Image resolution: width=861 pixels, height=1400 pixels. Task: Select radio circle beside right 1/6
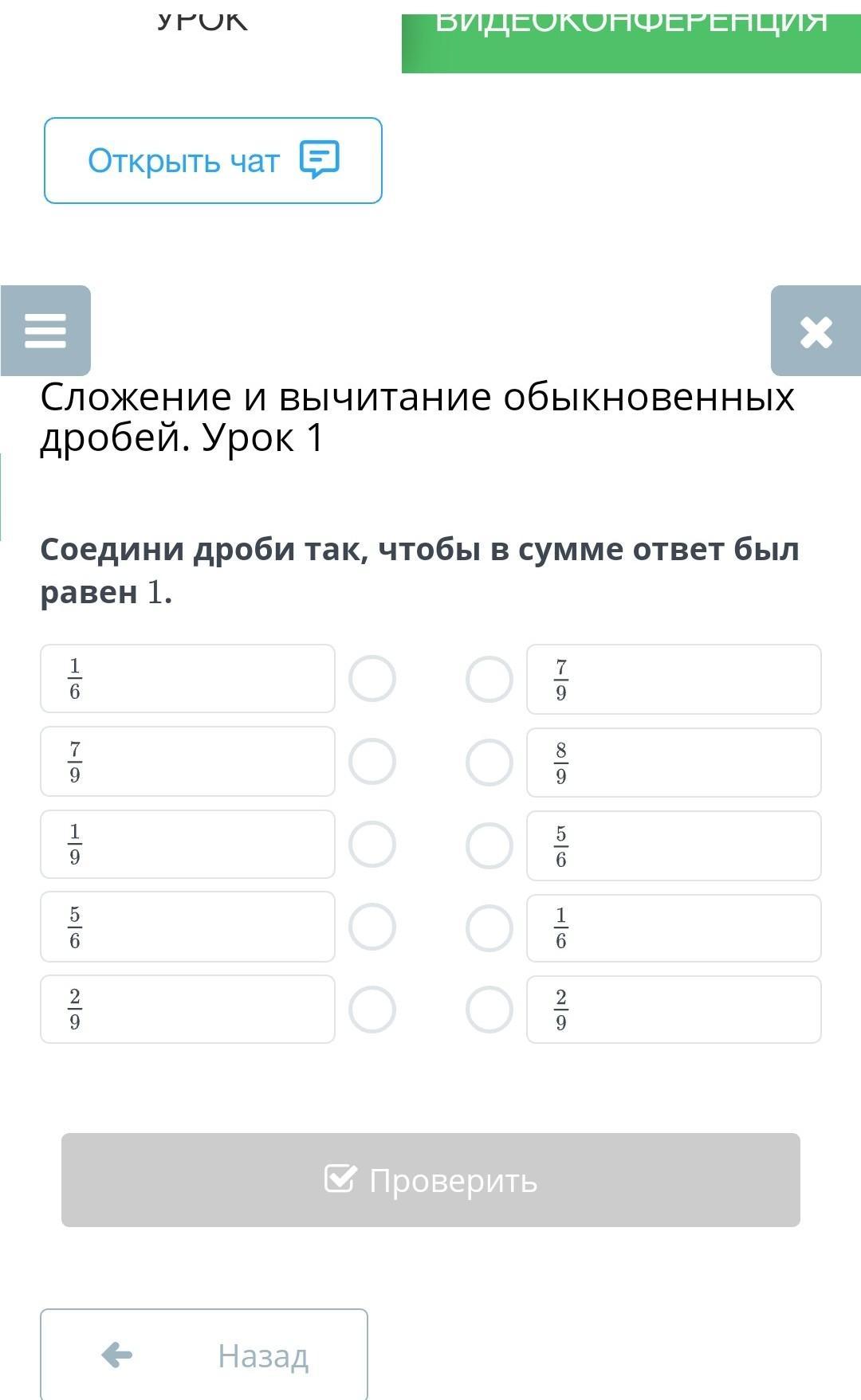click(x=489, y=928)
